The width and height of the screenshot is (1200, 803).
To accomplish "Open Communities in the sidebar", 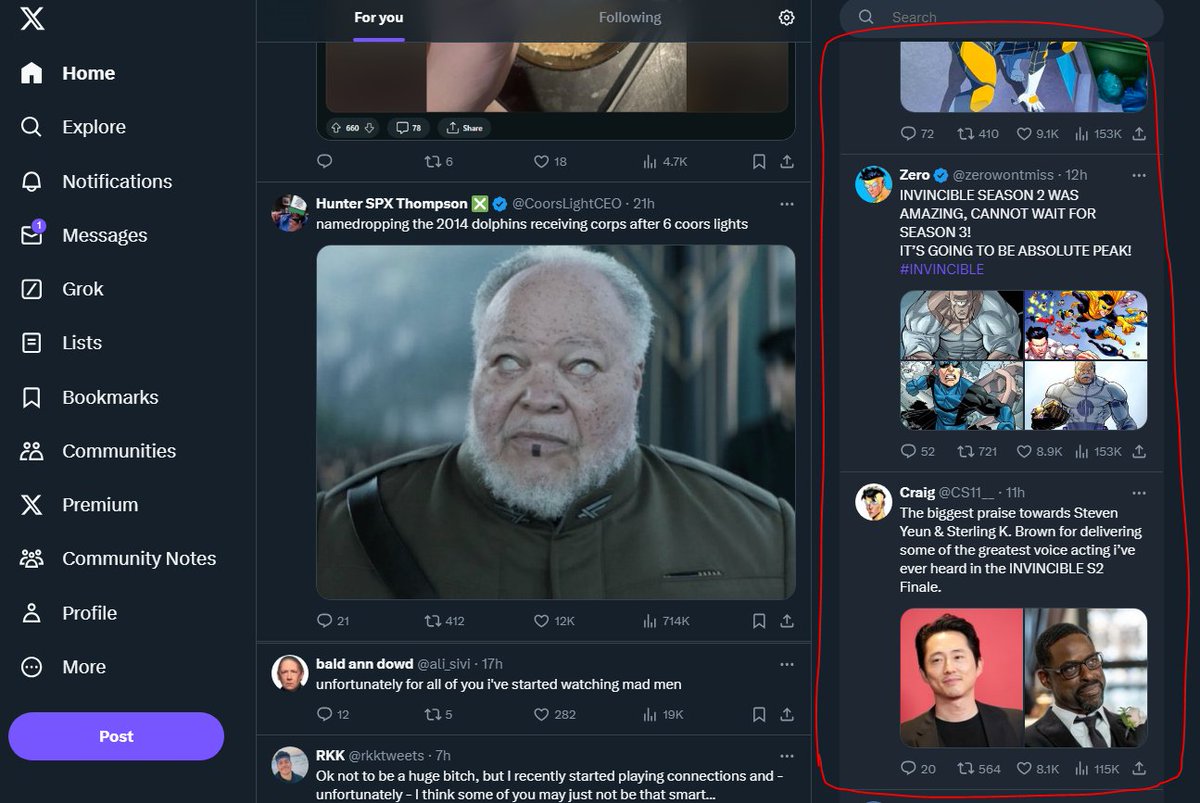I will point(98,451).
